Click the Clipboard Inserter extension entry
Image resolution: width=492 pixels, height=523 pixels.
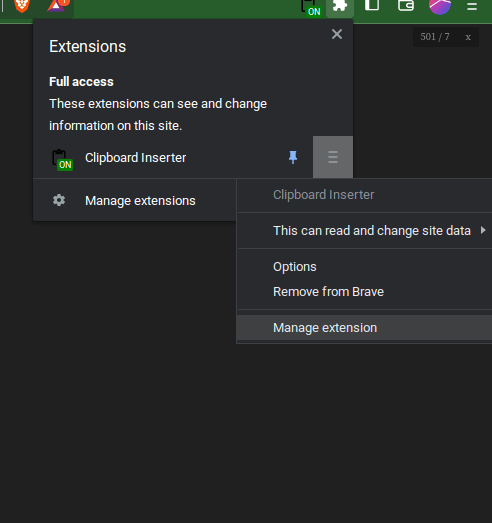135,157
